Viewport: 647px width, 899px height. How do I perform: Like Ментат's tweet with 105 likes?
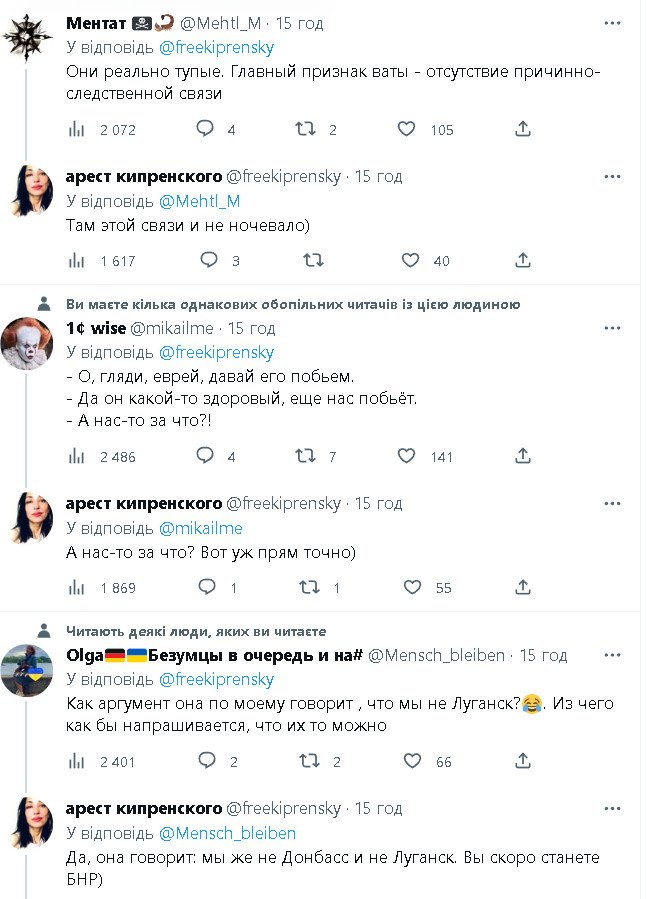(x=407, y=129)
